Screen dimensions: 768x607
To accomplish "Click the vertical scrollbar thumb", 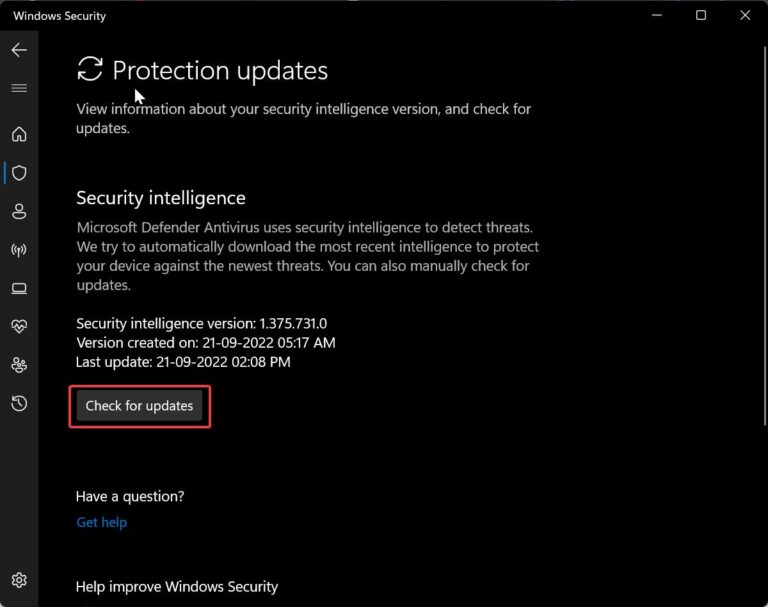I will tap(765, 236).
